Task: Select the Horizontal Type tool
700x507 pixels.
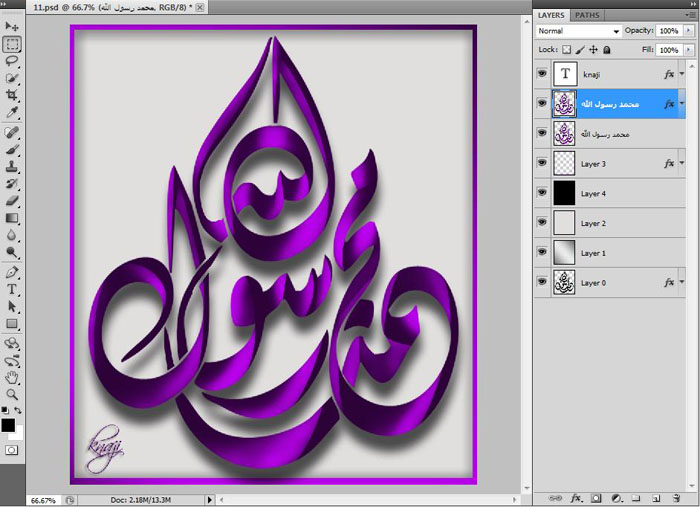Action: click(x=13, y=289)
